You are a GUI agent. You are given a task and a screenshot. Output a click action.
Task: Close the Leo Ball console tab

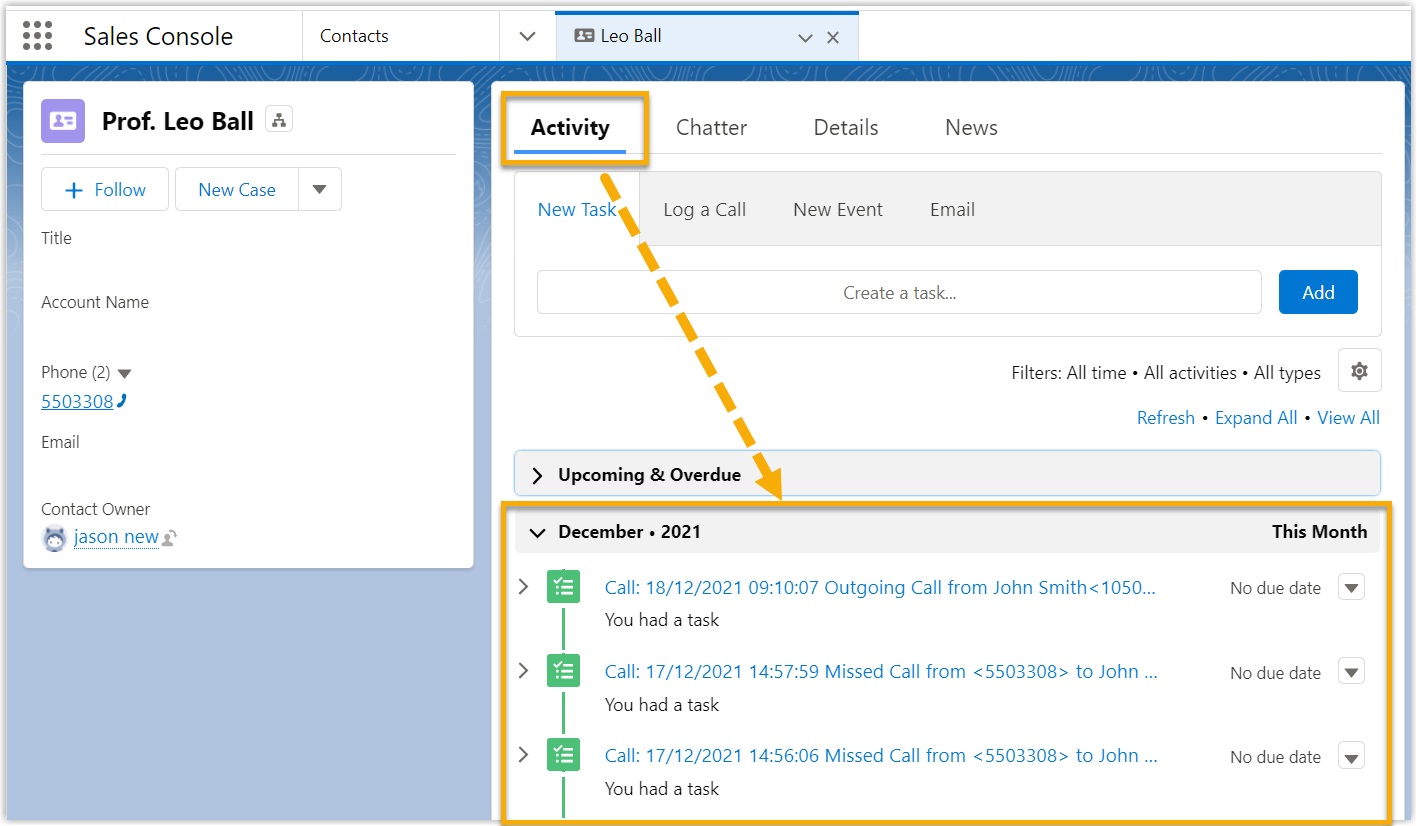tap(833, 37)
